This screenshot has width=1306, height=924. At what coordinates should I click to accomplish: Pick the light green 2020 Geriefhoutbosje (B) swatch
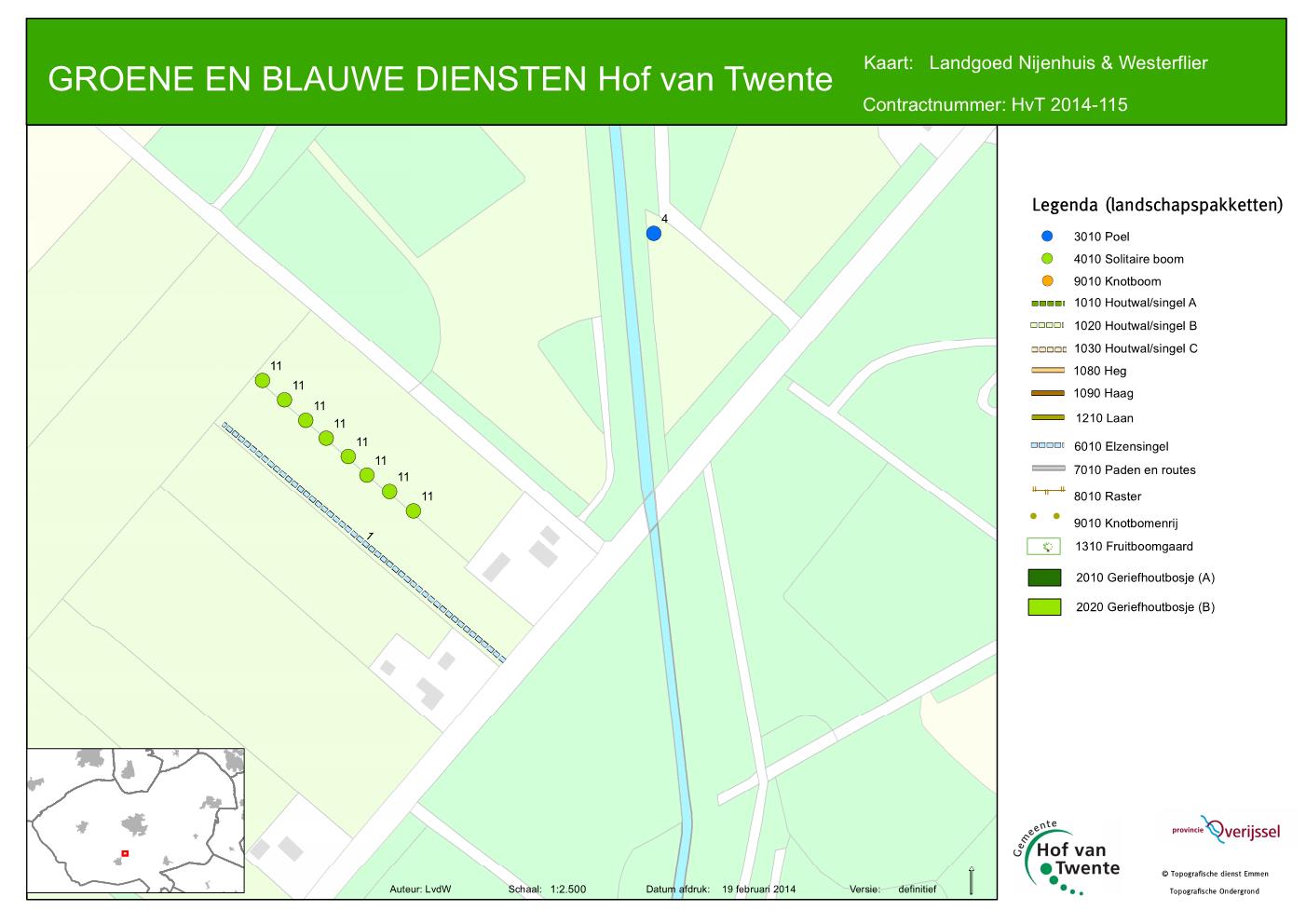click(1044, 607)
